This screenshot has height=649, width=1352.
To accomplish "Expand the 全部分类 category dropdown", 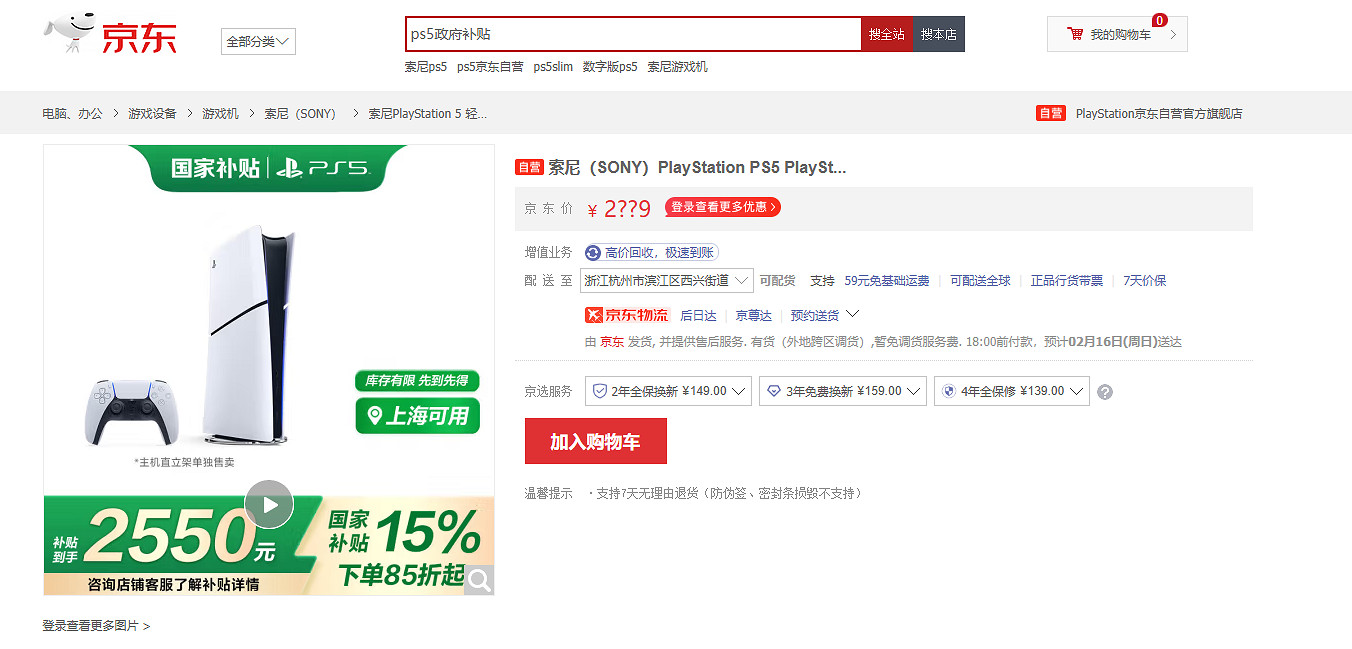I will click(x=257, y=41).
